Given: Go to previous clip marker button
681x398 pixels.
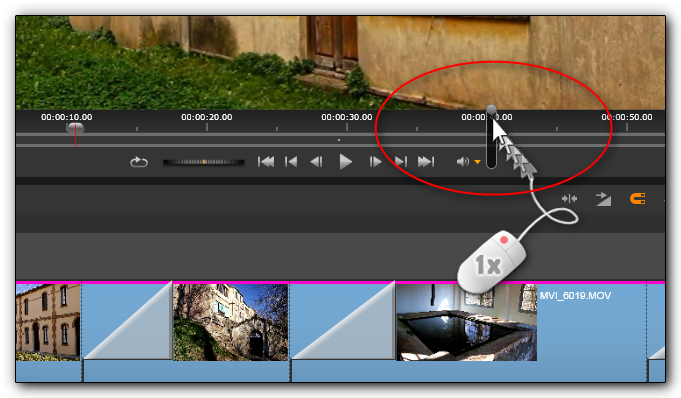Looking at the screenshot, I should (x=291, y=162).
